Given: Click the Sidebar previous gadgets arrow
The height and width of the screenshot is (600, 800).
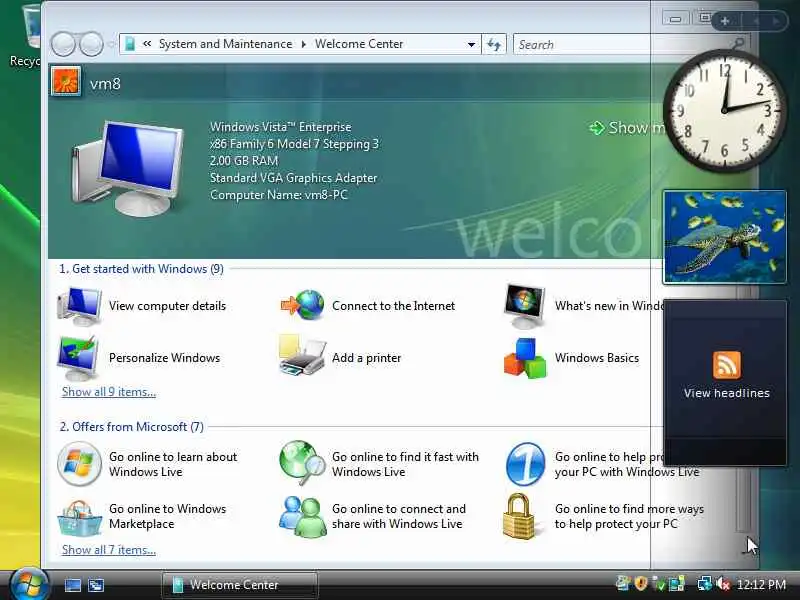Looking at the screenshot, I should [756, 21].
